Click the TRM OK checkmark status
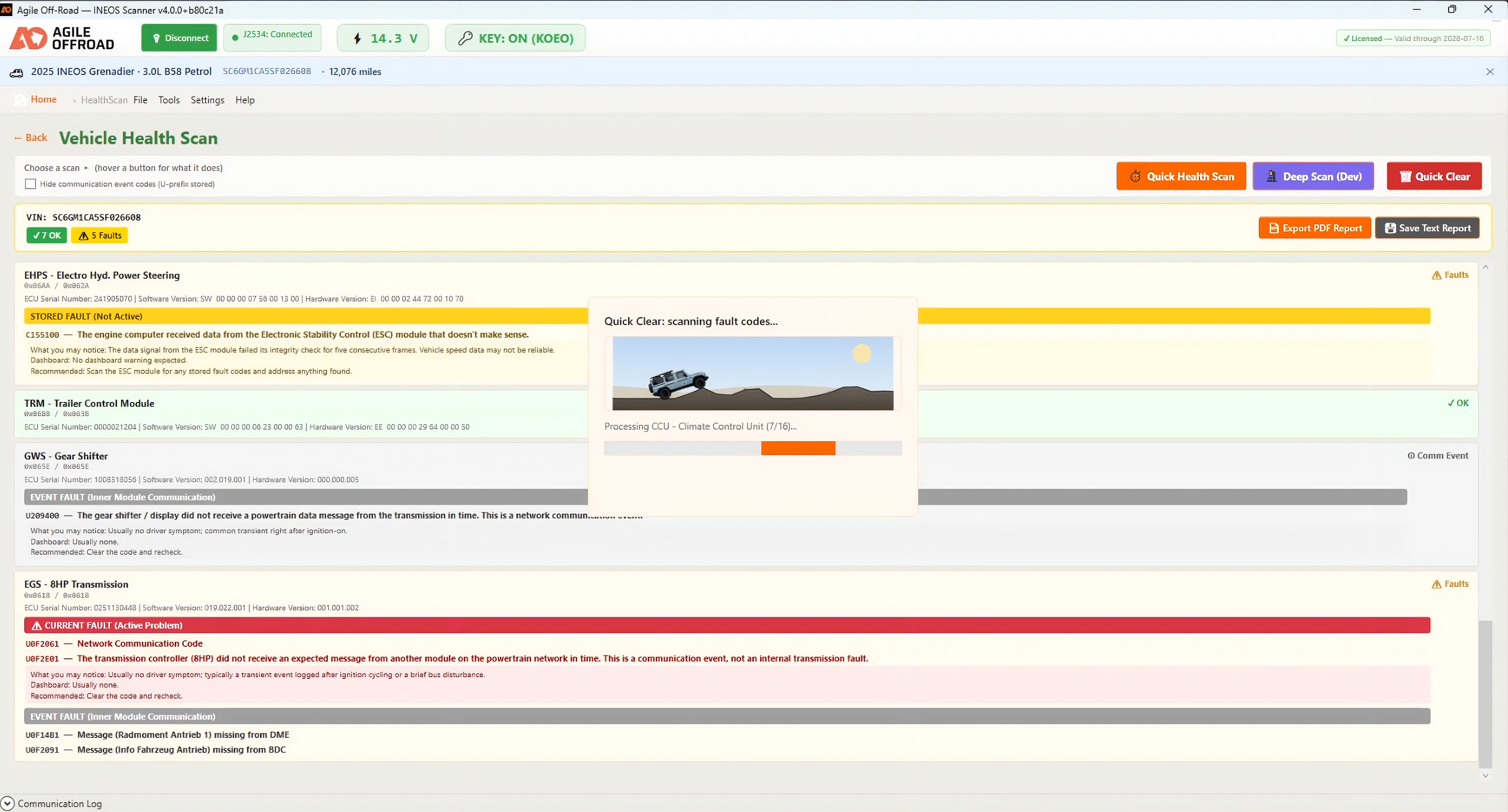The height and width of the screenshot is (812, 1508). pos(1458,403)
